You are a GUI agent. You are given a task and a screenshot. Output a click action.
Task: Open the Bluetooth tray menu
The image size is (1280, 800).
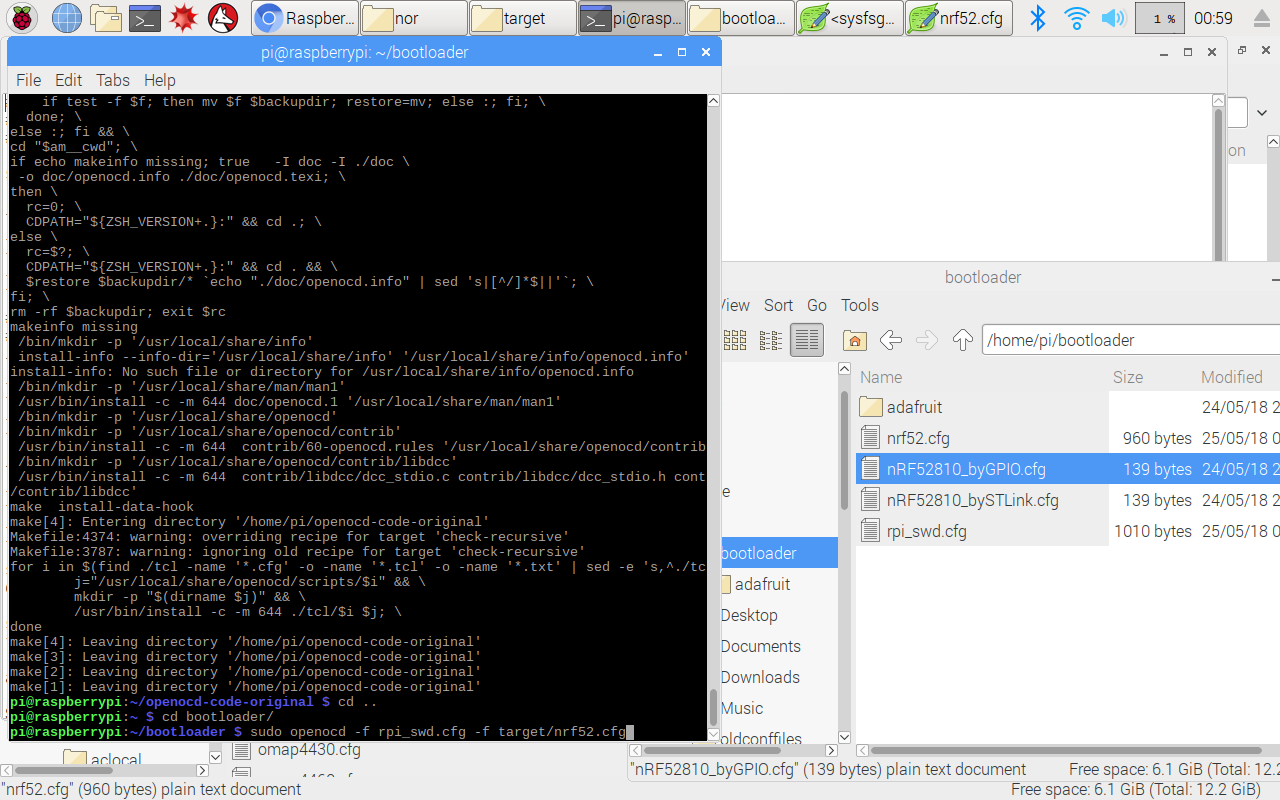[x=1038, y=18]
